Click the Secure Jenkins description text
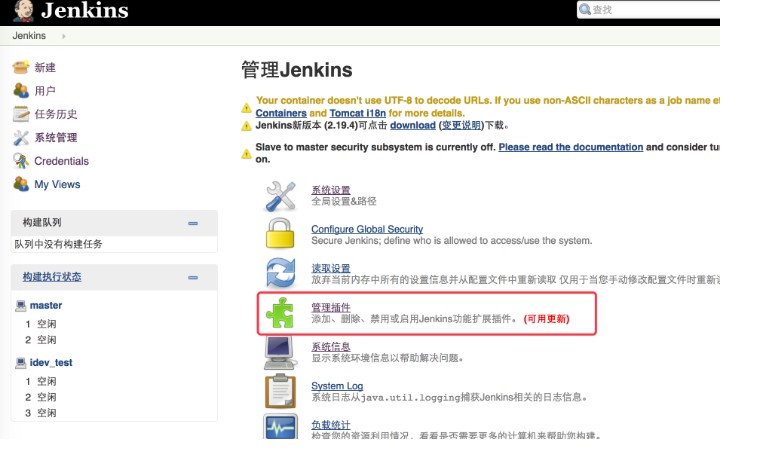The image size is (762, 459). (x=452, y=241)
